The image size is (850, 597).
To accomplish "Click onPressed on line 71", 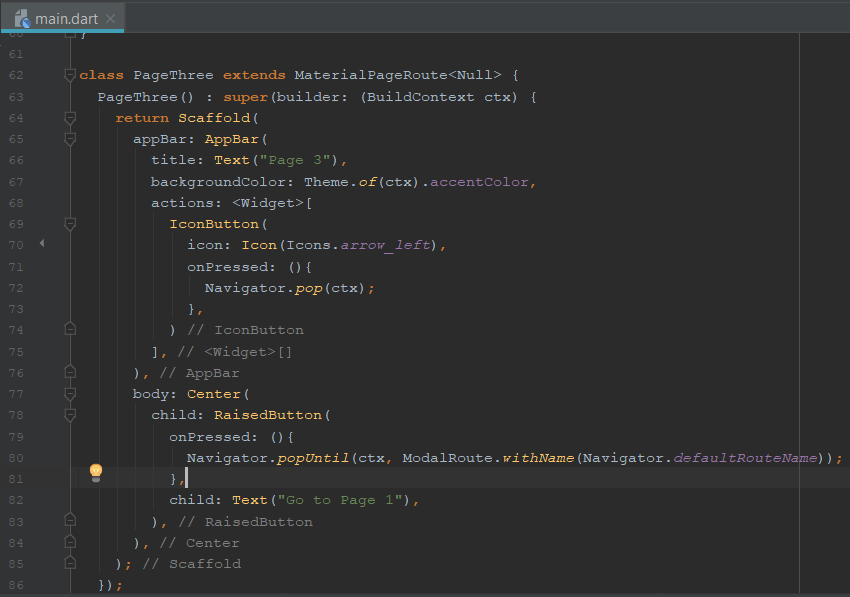I will pos(227,267).
